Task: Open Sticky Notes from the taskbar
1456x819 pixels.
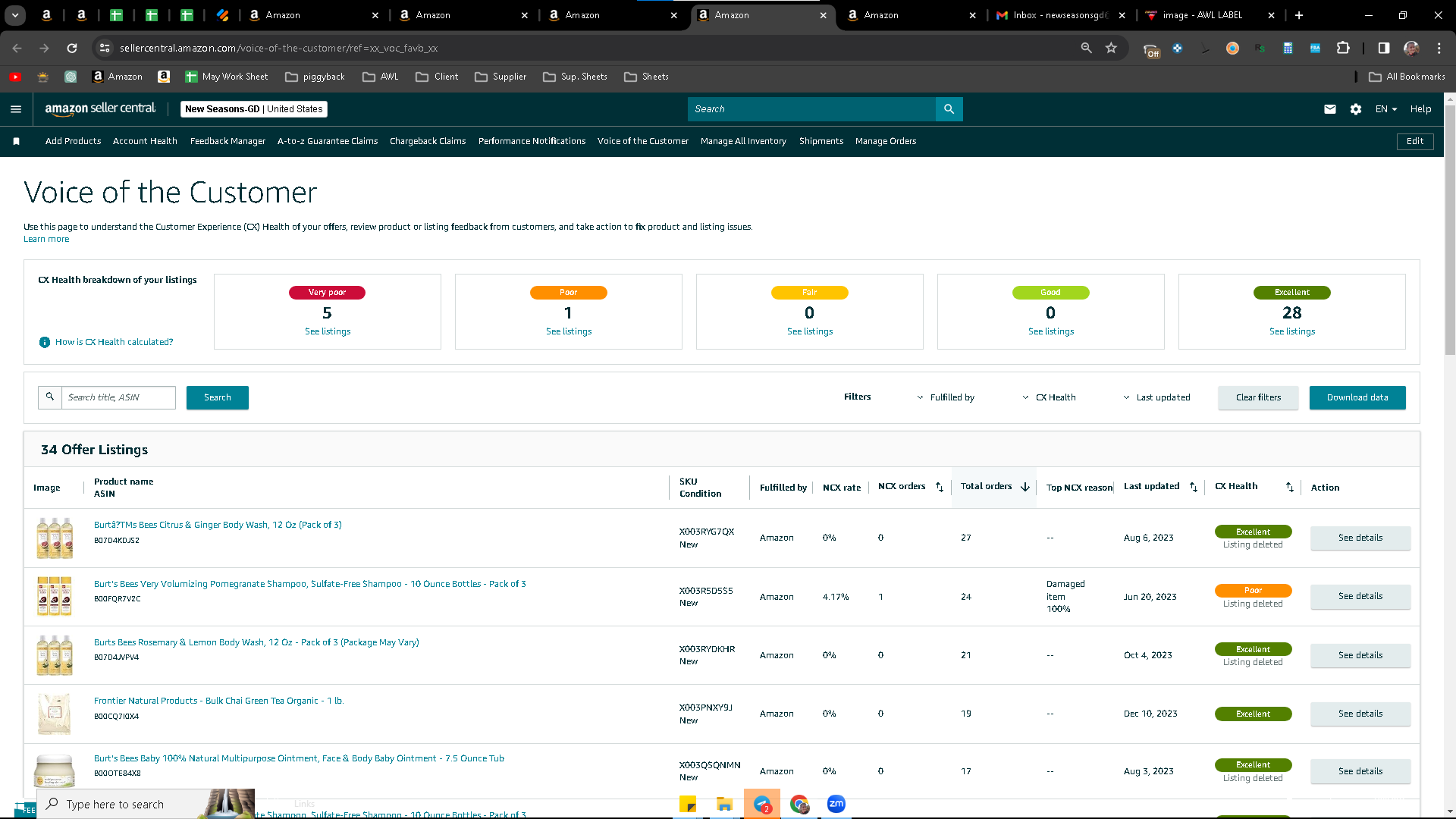Action: (x=688, y=804)
